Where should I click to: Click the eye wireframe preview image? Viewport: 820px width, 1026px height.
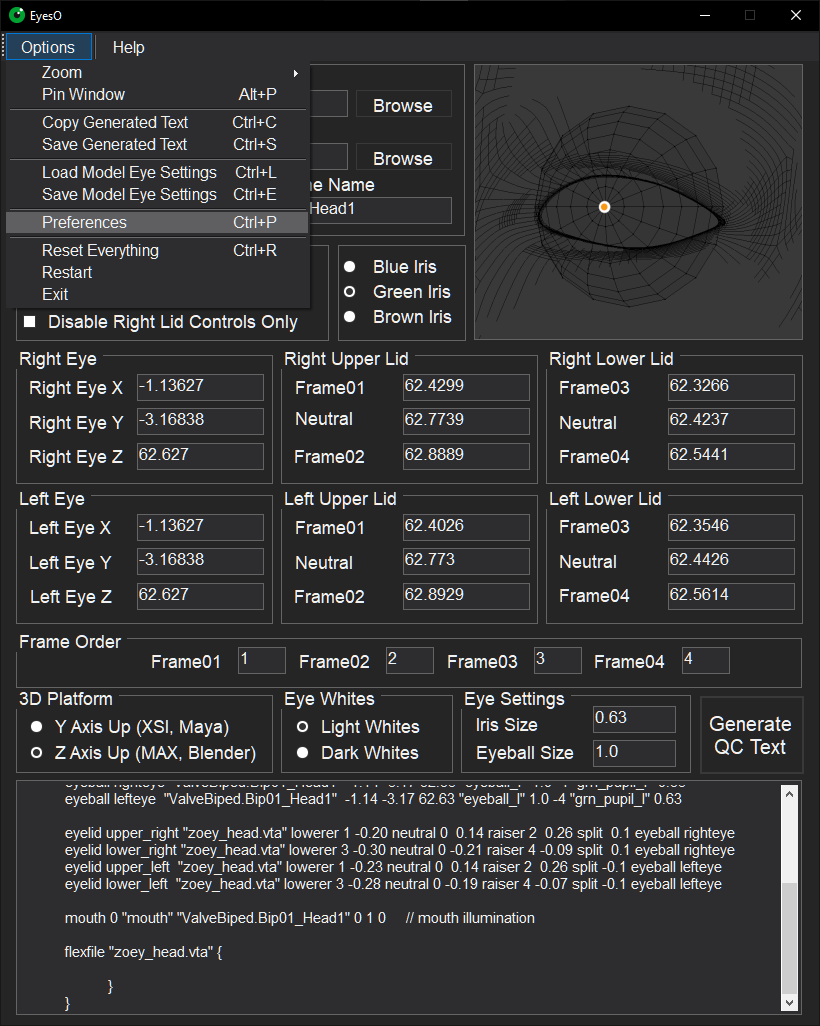pos(638,202)
